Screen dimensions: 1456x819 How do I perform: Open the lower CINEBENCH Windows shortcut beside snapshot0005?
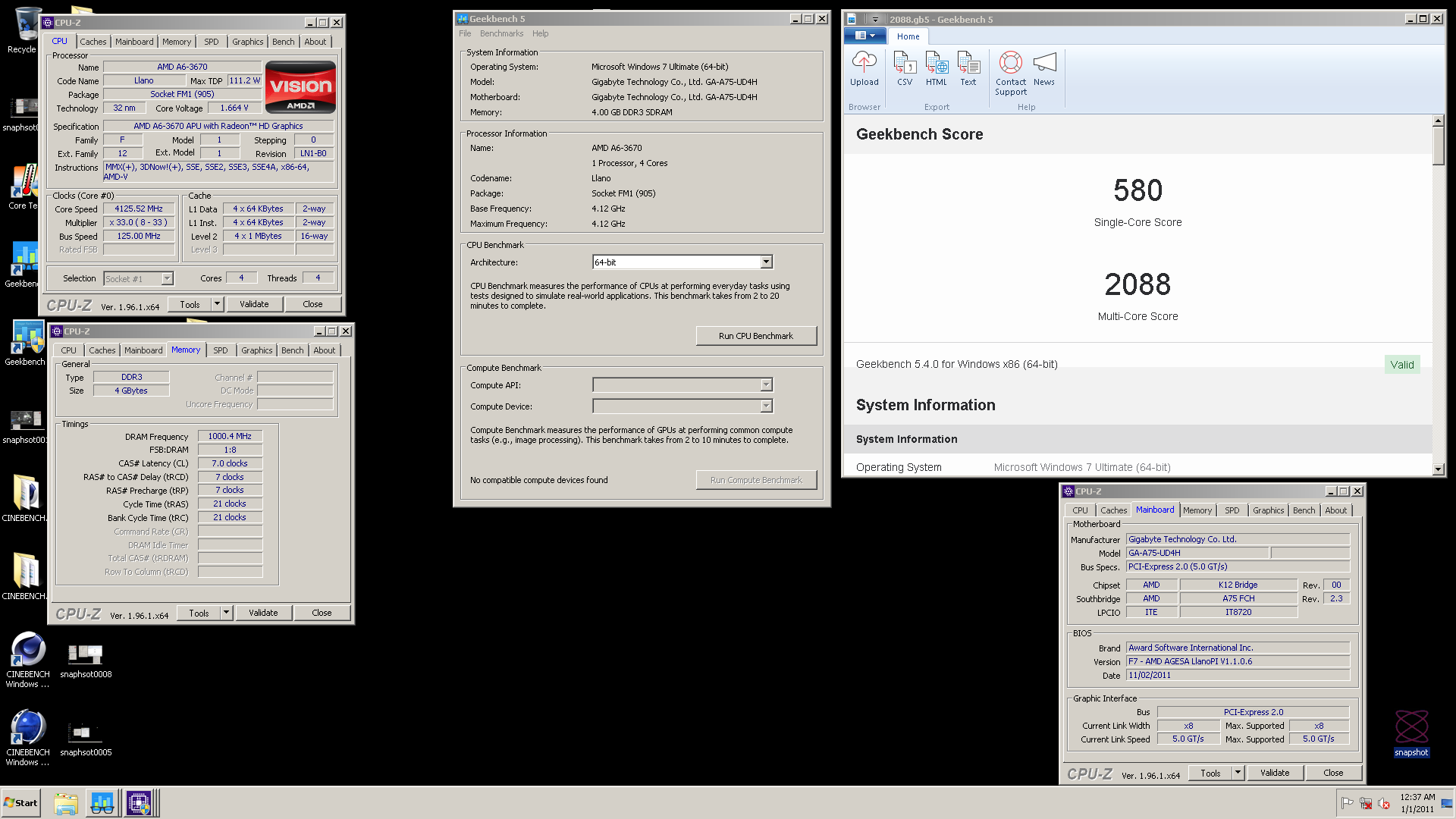click(x=28, y=738)
